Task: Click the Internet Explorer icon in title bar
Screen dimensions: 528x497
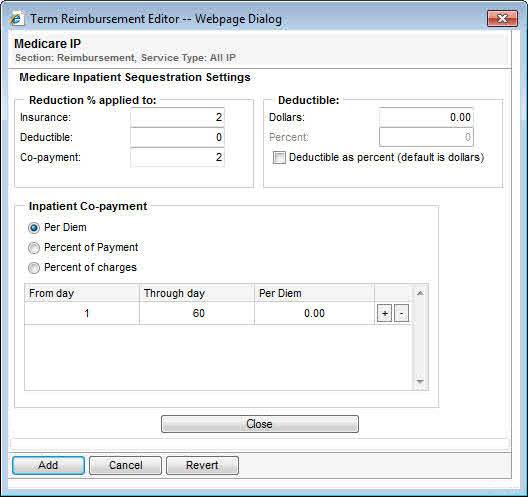Action: pyautogui.click(x=17, y=19)
